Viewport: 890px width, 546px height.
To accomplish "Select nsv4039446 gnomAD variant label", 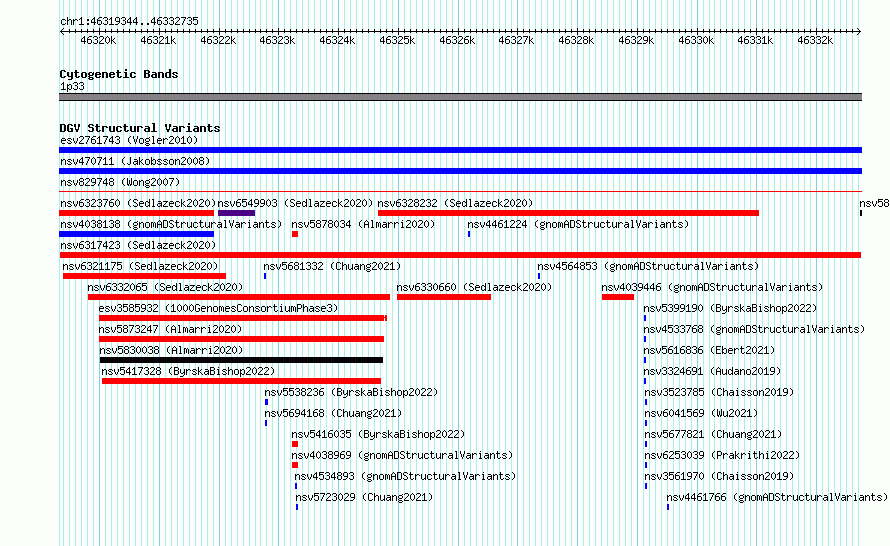I will pyautogui.click(x=712, y=287).
